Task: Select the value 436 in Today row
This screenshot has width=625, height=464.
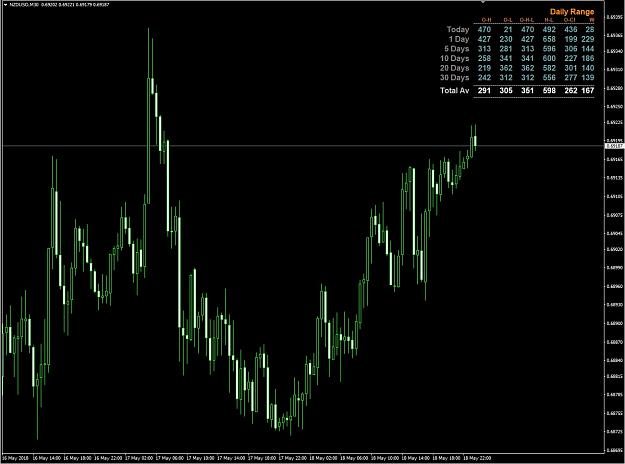Action: (x=570, y=29)
